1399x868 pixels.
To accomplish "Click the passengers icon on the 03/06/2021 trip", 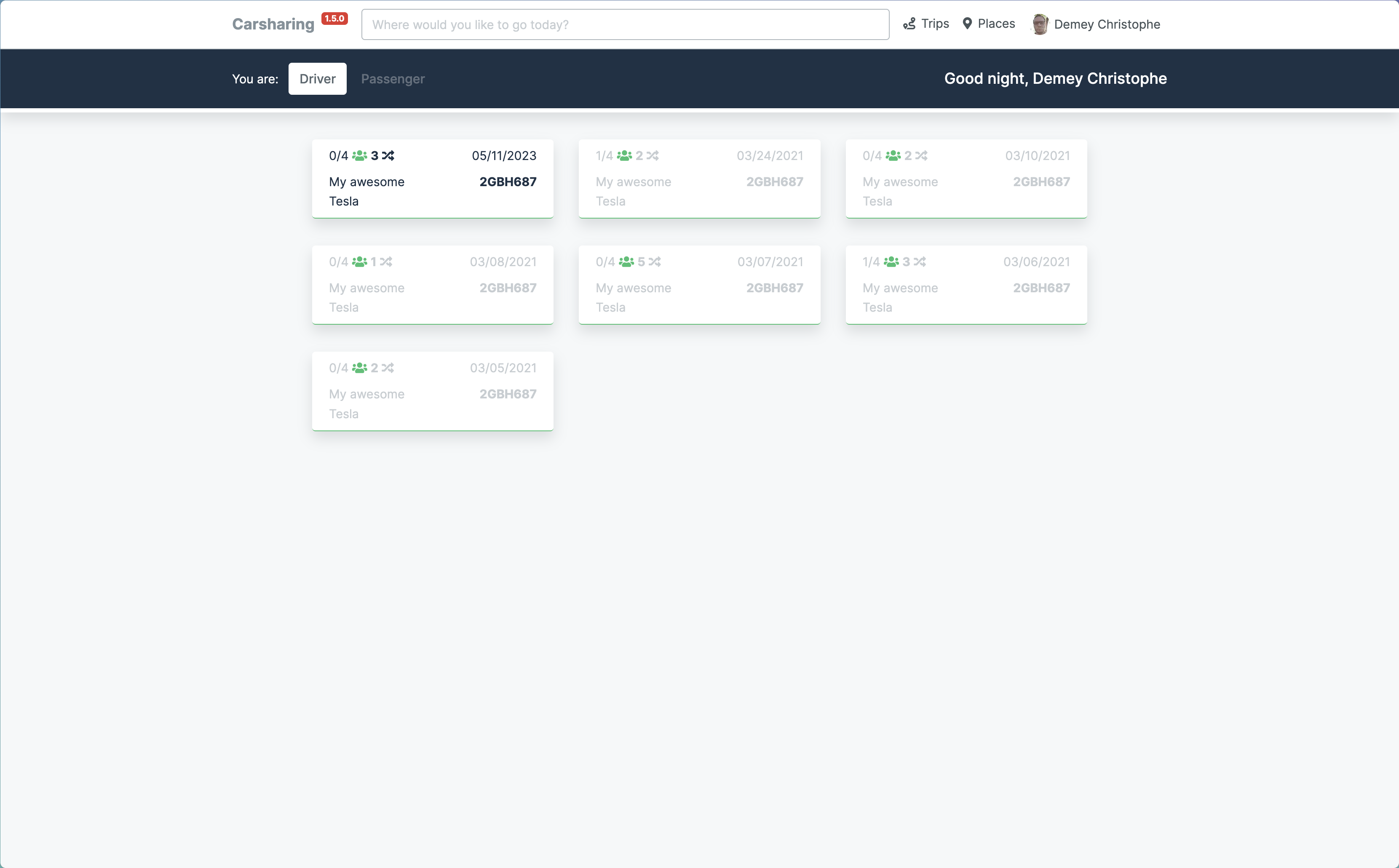I will click(x=891, y=262).
